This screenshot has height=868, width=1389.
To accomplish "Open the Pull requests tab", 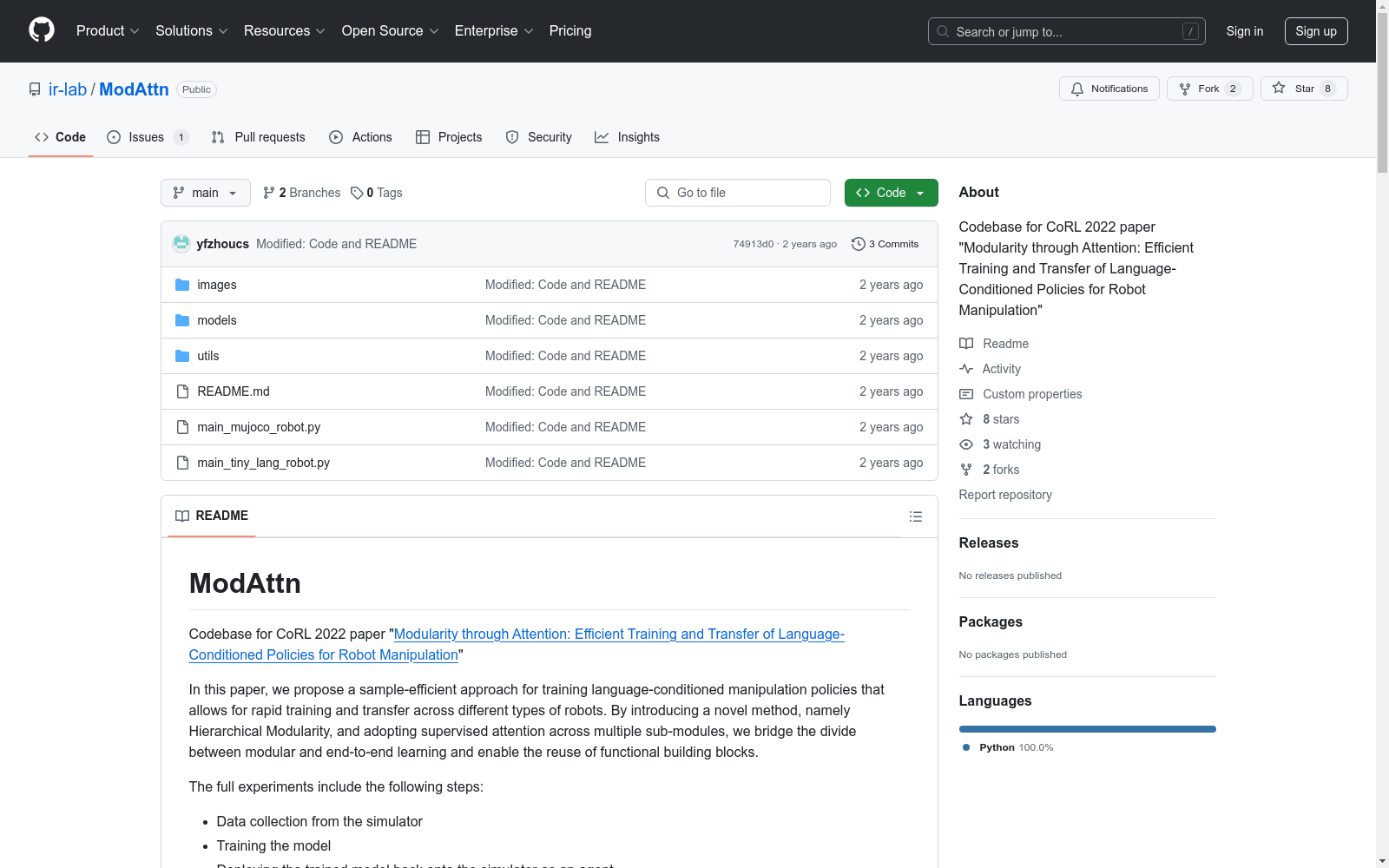I will [x=259, y=137].
